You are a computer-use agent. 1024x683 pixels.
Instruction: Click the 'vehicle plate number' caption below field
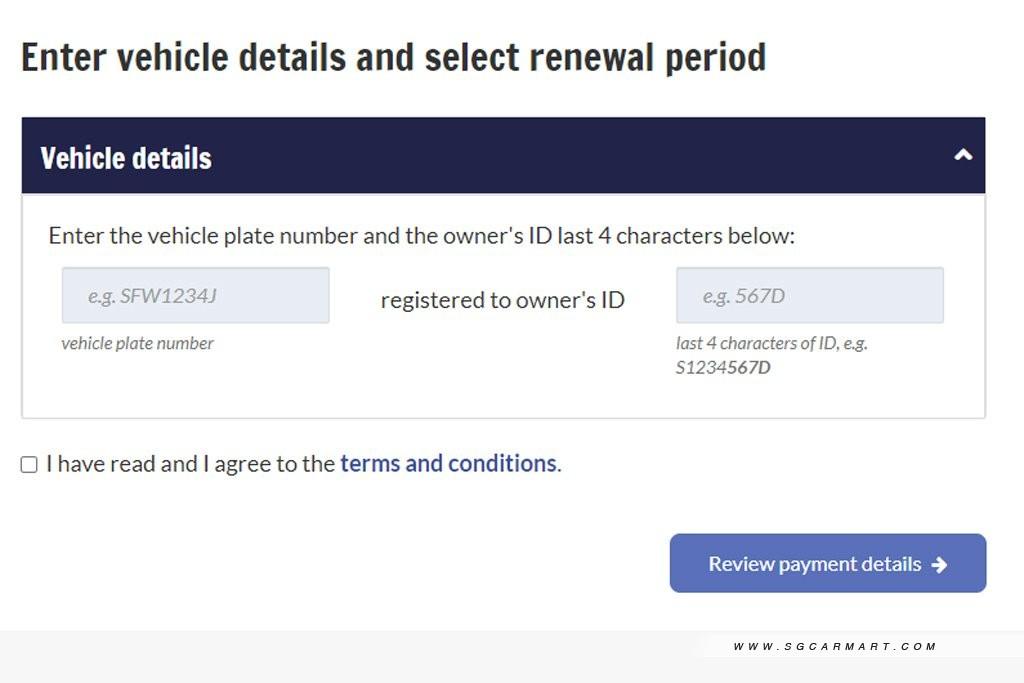pos(137,343)
